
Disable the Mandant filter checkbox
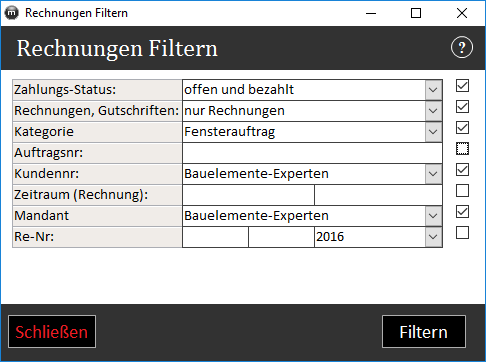point(462,212)
